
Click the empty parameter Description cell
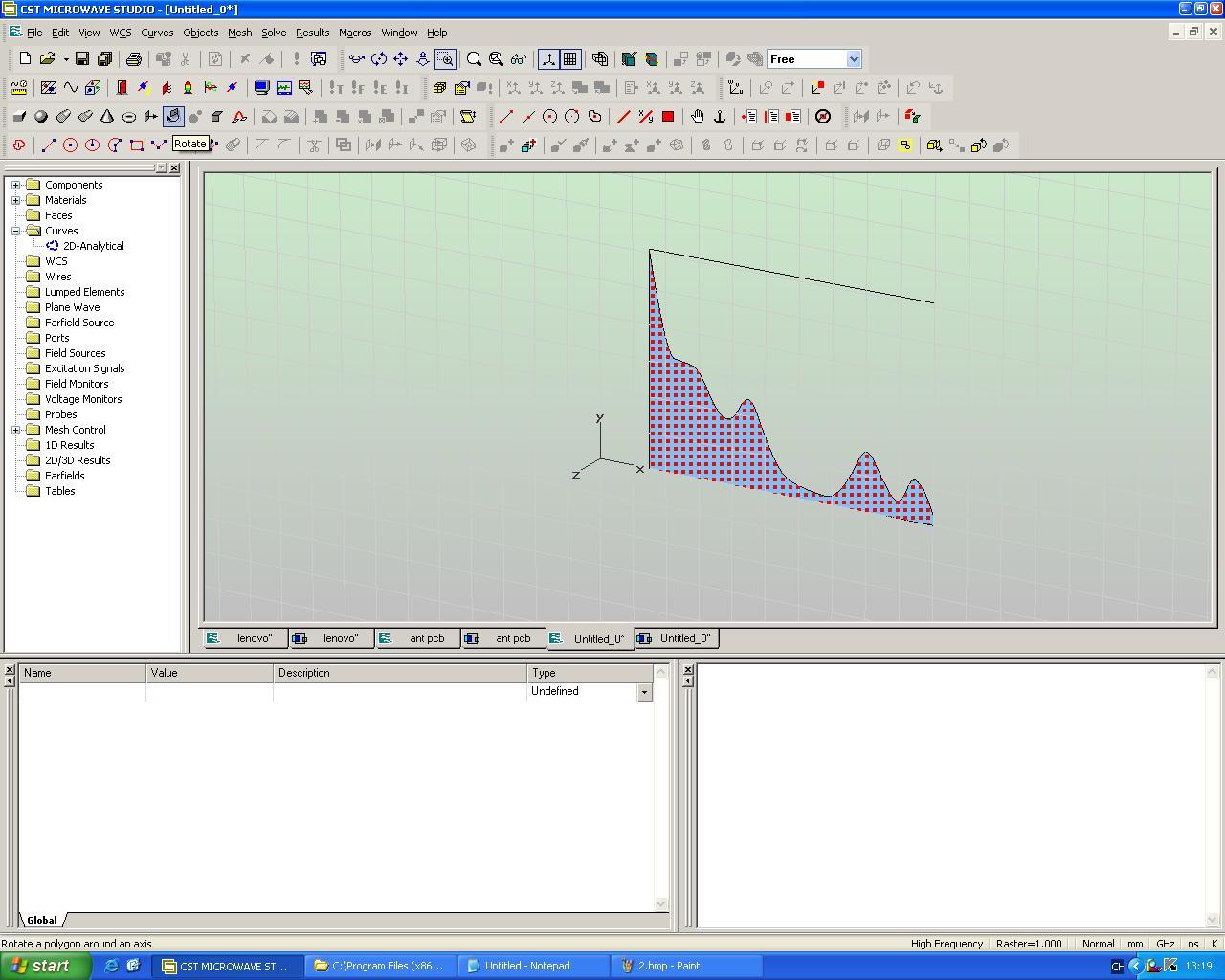(400, 691)
